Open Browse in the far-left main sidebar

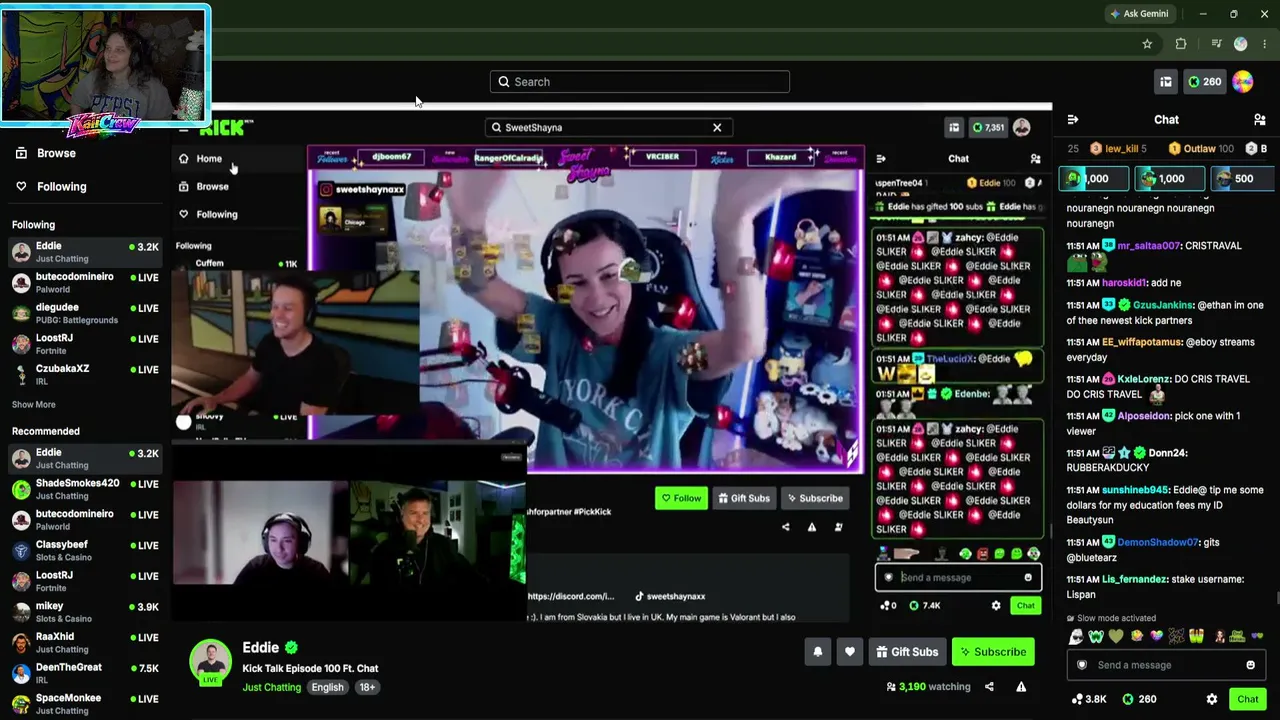(x=44, y=153)
